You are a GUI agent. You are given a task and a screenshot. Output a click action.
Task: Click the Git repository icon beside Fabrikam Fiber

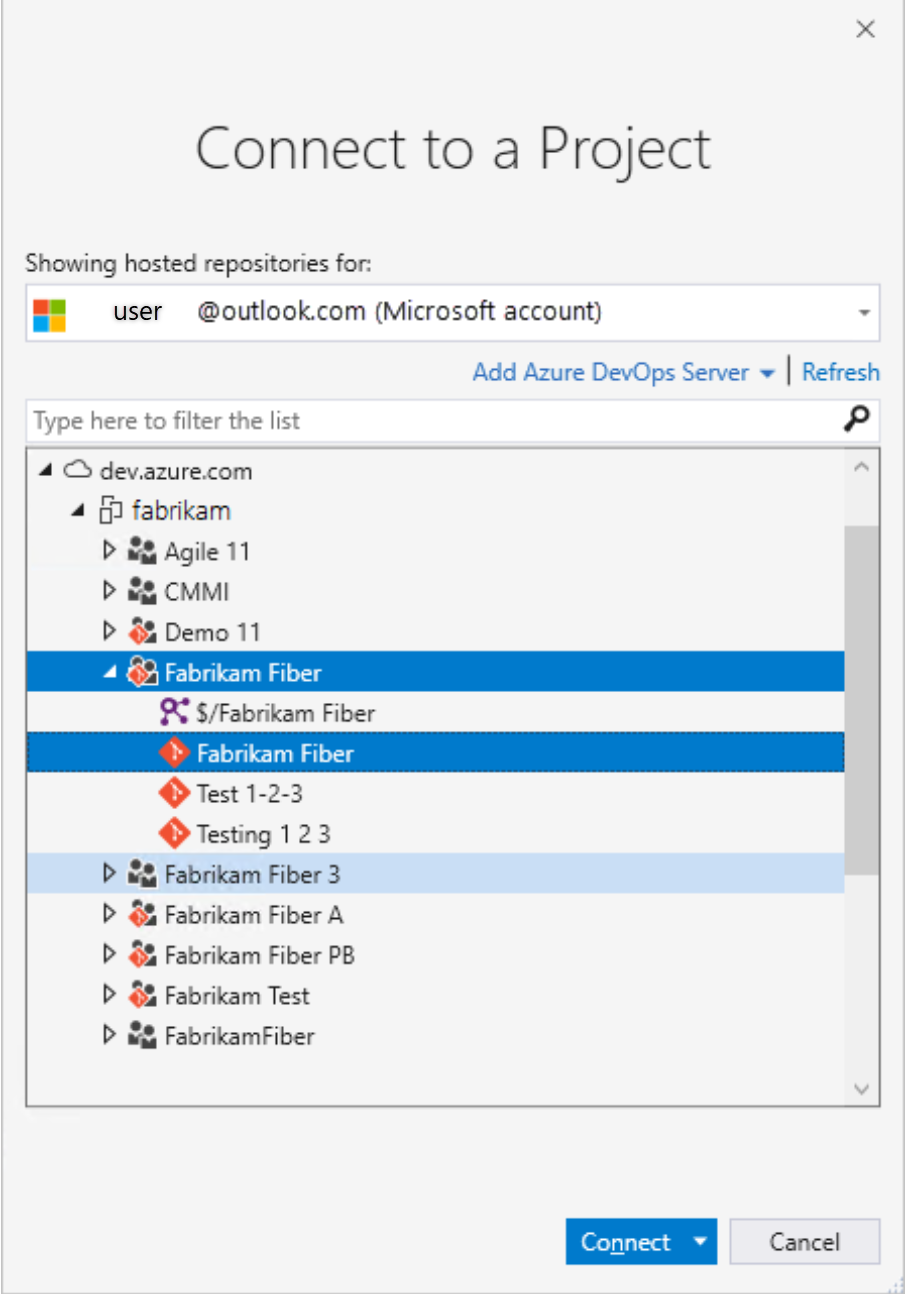coord(173,752)
